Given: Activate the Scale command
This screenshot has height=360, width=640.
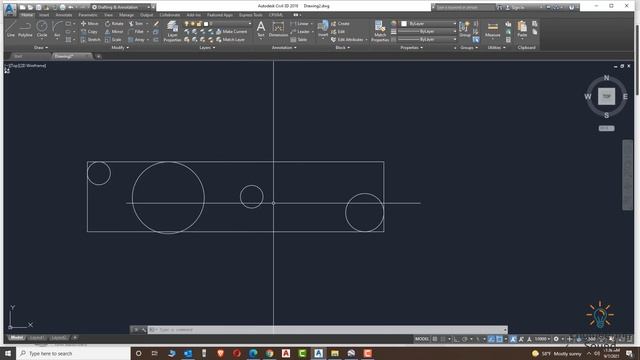Looking at the screenshot, I should [x=113, y=40].
